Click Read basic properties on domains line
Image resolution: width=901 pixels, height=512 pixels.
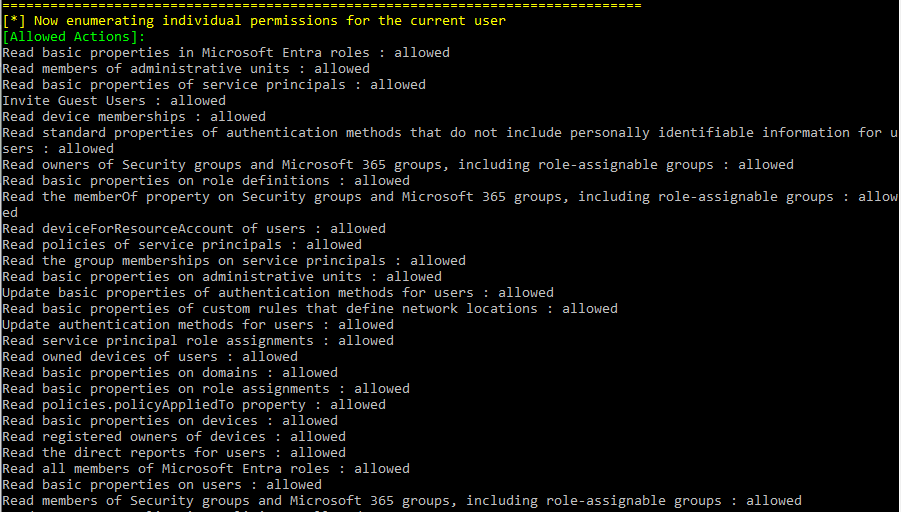170,373
